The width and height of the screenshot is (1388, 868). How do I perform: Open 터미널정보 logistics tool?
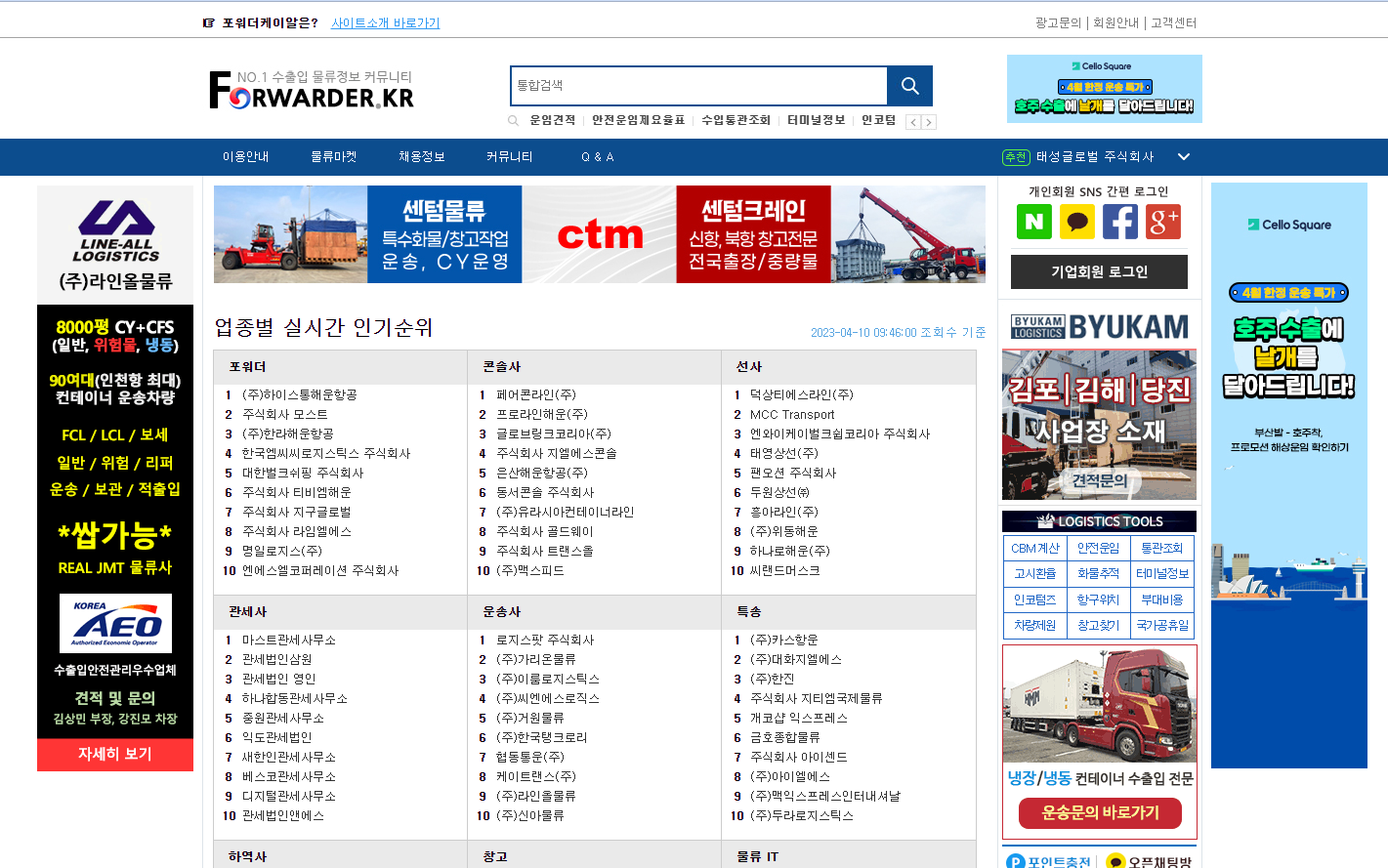[x=1162, y=574]
